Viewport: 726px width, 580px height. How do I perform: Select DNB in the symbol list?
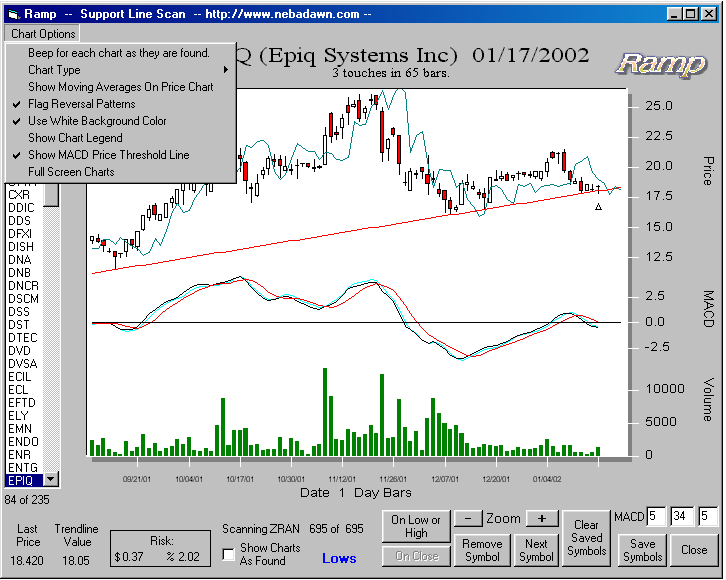click(24, 273)
